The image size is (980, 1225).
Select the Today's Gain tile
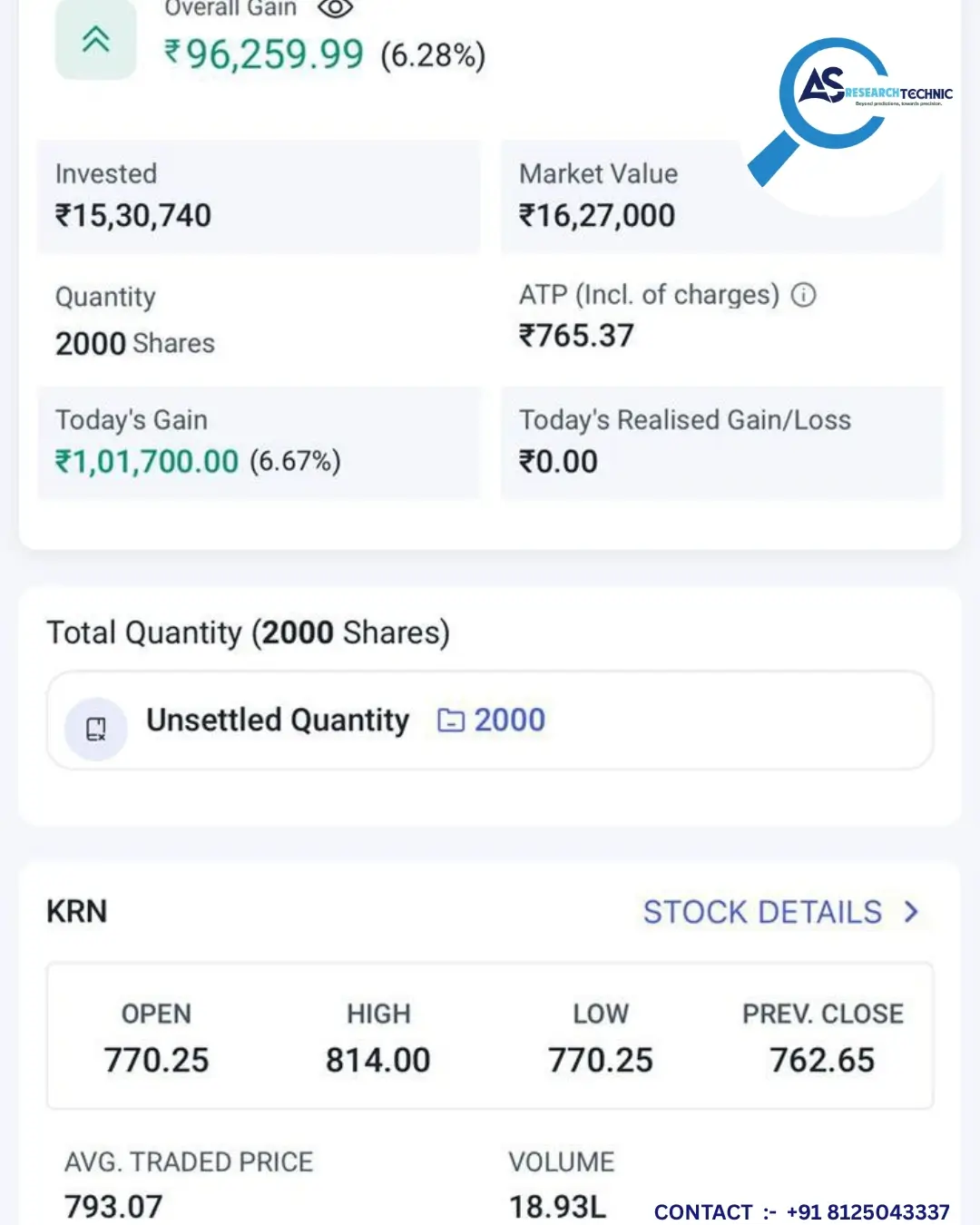pyautogui.click(x=259, y=443)
